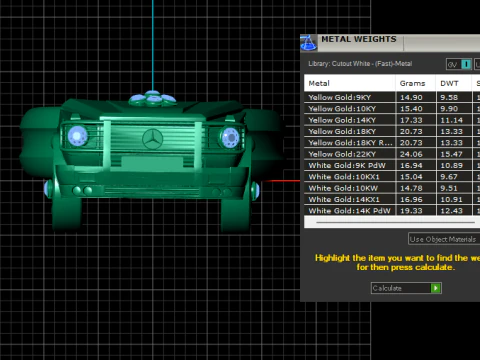Image resolution: width=480 pixels, height=360 pixels.
Task: Click the green arrow beside Calculate
Action: 436,288
